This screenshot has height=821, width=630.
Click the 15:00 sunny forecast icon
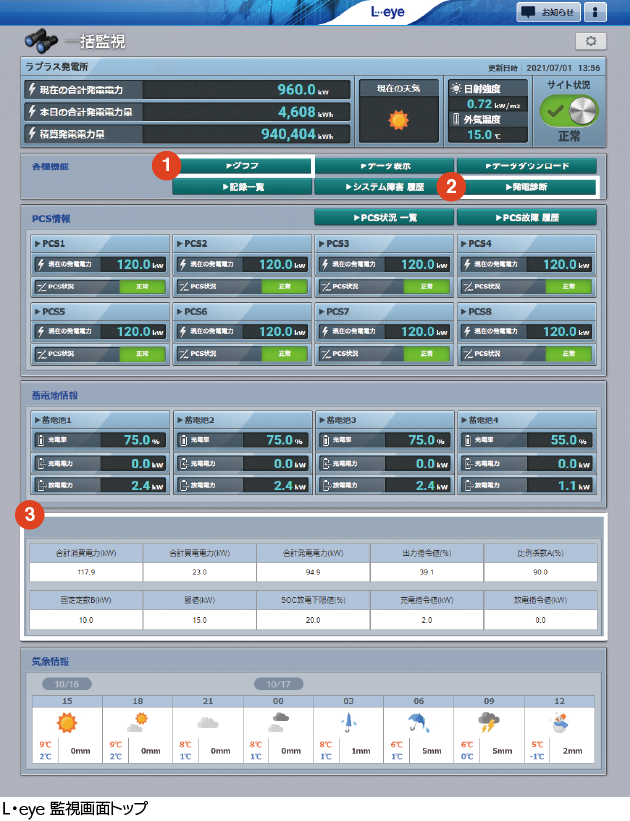[x=66, y=723]
